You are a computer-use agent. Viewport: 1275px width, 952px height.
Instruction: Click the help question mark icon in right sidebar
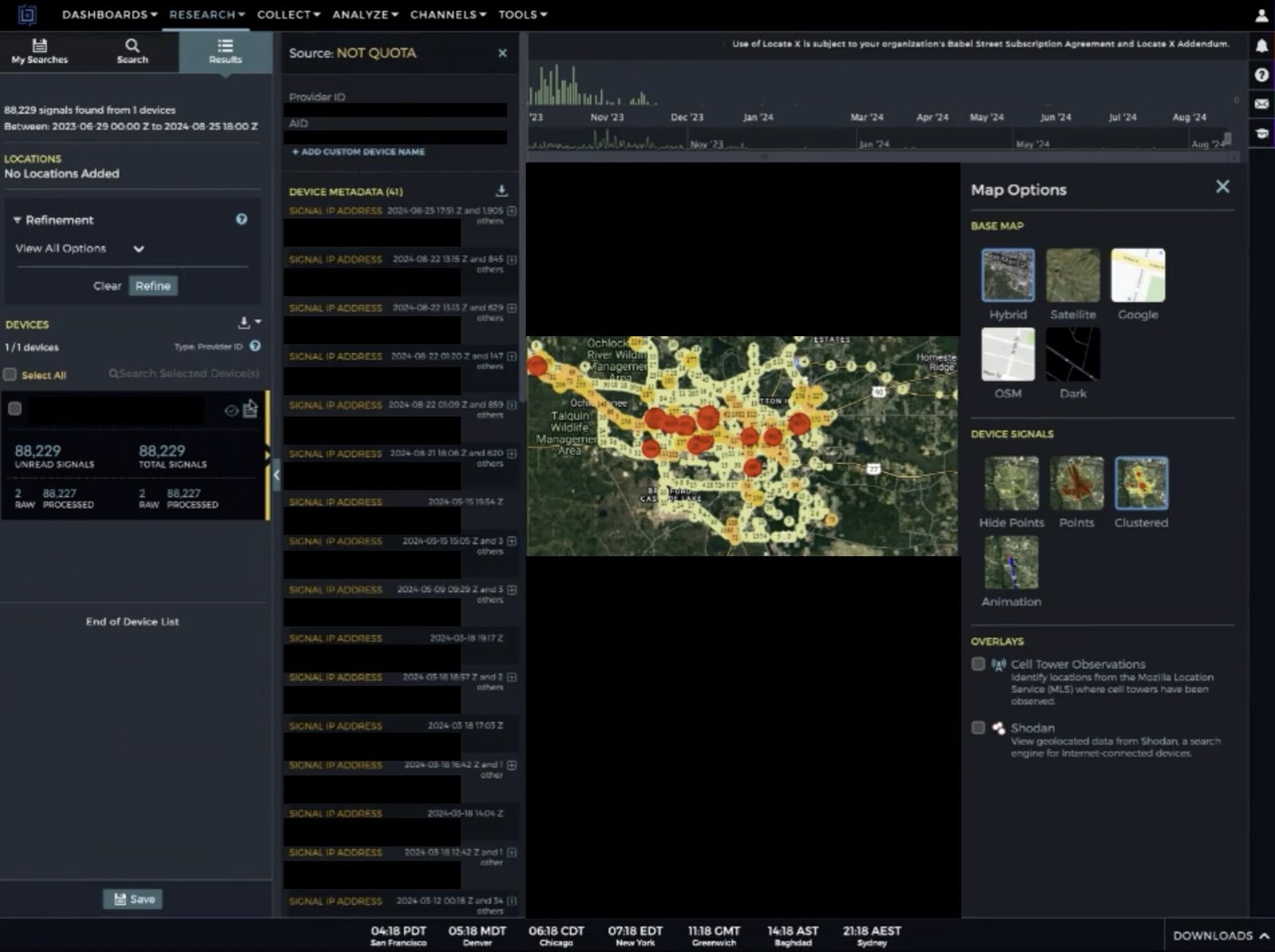[x=1261, y=75]
